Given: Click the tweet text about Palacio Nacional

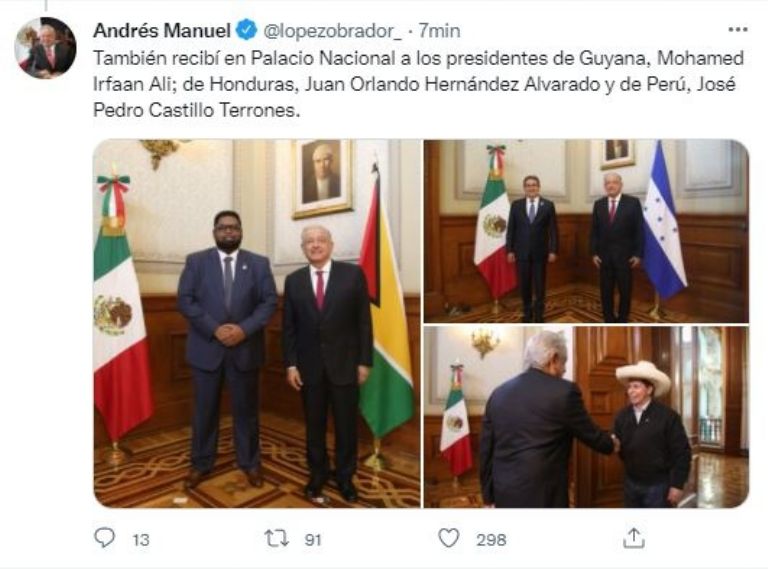Looking at the screenshot, I should [418, 84].
